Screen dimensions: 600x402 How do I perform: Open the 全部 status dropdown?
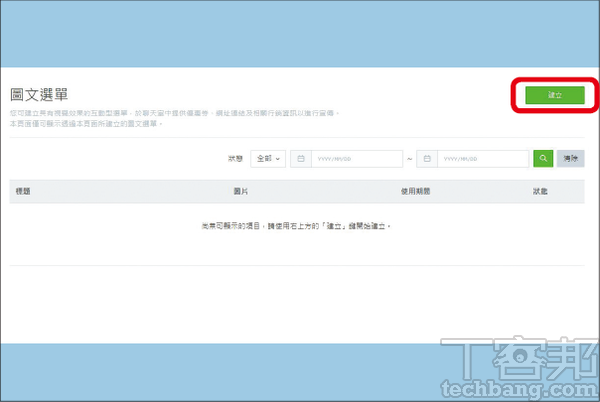pos(268,158)
